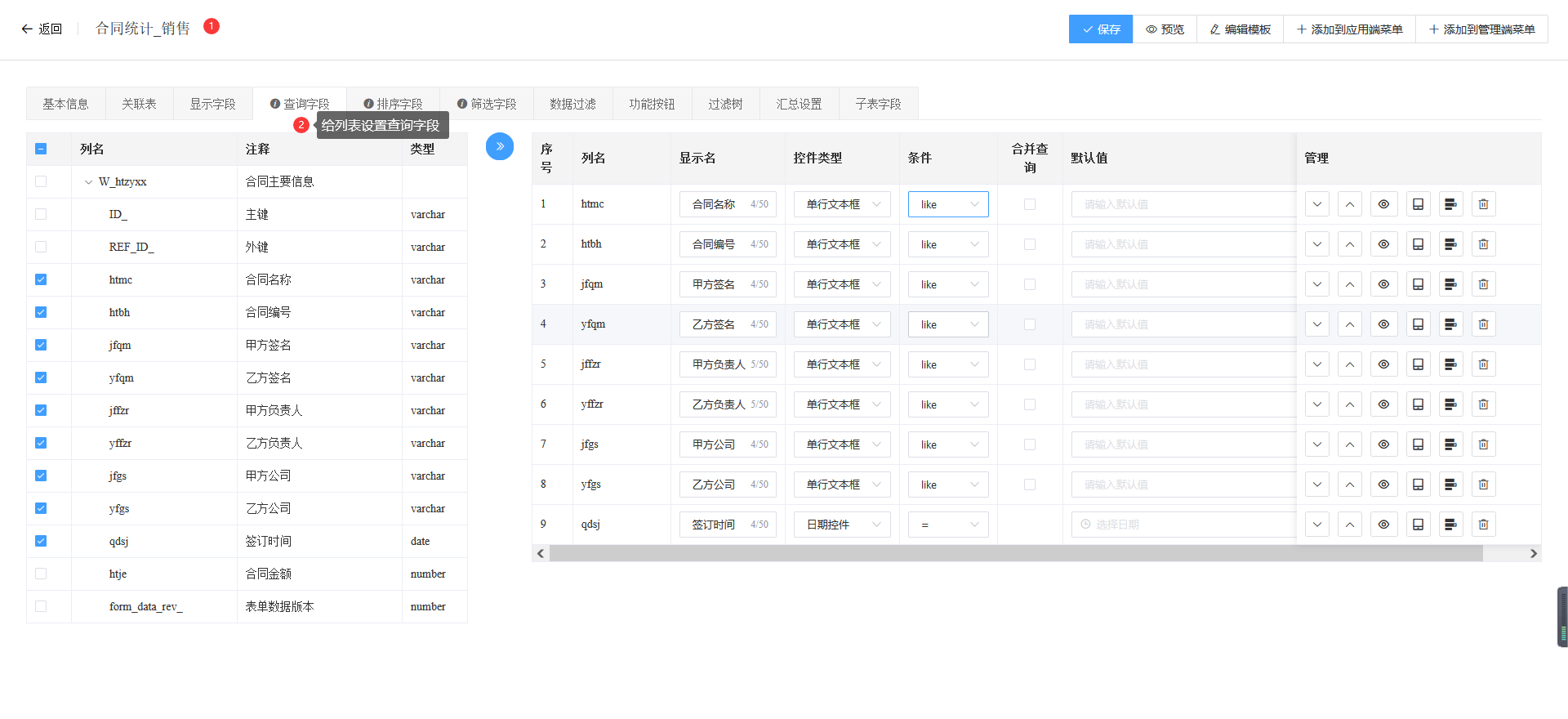The width and height of the screenshot is (1568, 719).
Task: Click 添加到管理端菜单 button
Action: pos(1481,29)
